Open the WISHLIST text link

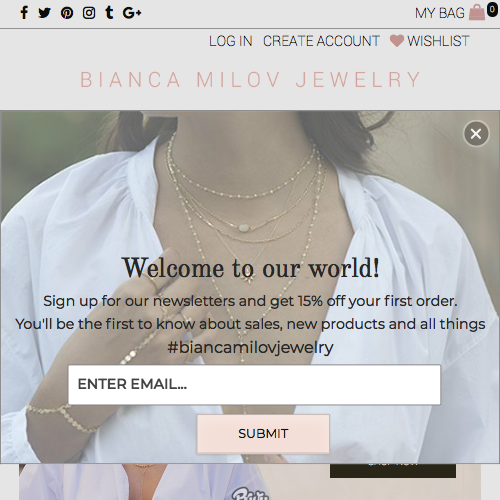tap(438, 41)
